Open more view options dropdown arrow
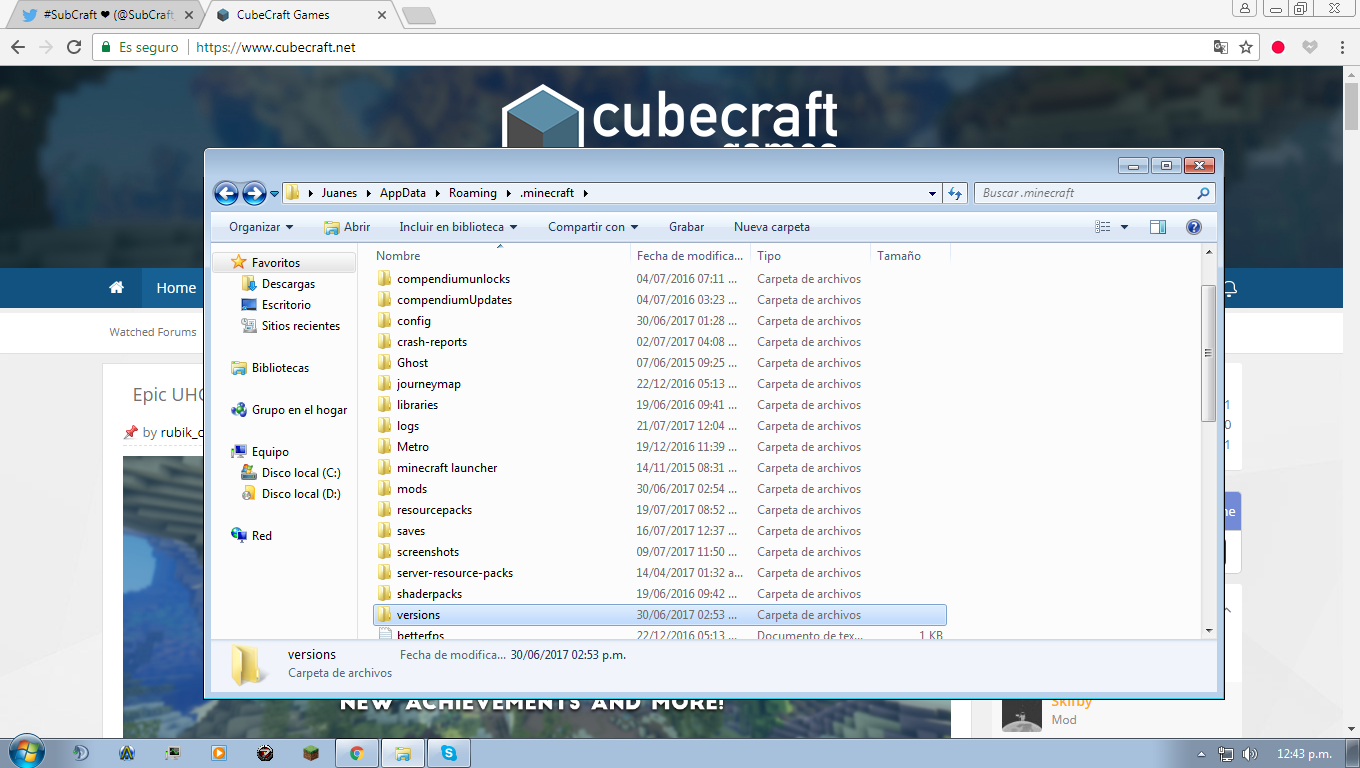The width and height of the screenshot is (1360, 768). 1124,227
